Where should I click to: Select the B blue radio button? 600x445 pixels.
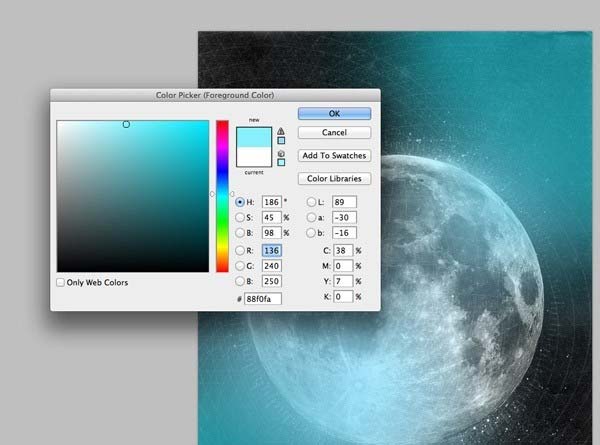[x=240, y=281]
